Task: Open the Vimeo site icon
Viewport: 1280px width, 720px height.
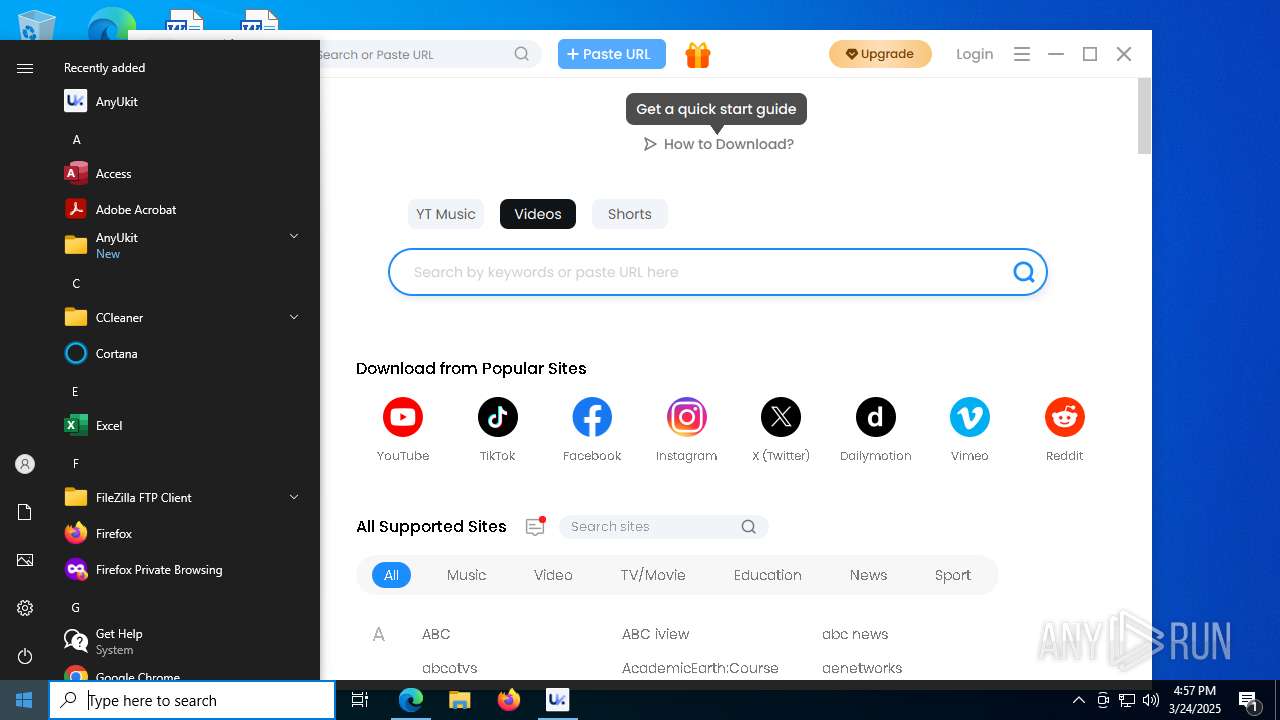Action: pyautogui.click(x=970, y=417)
